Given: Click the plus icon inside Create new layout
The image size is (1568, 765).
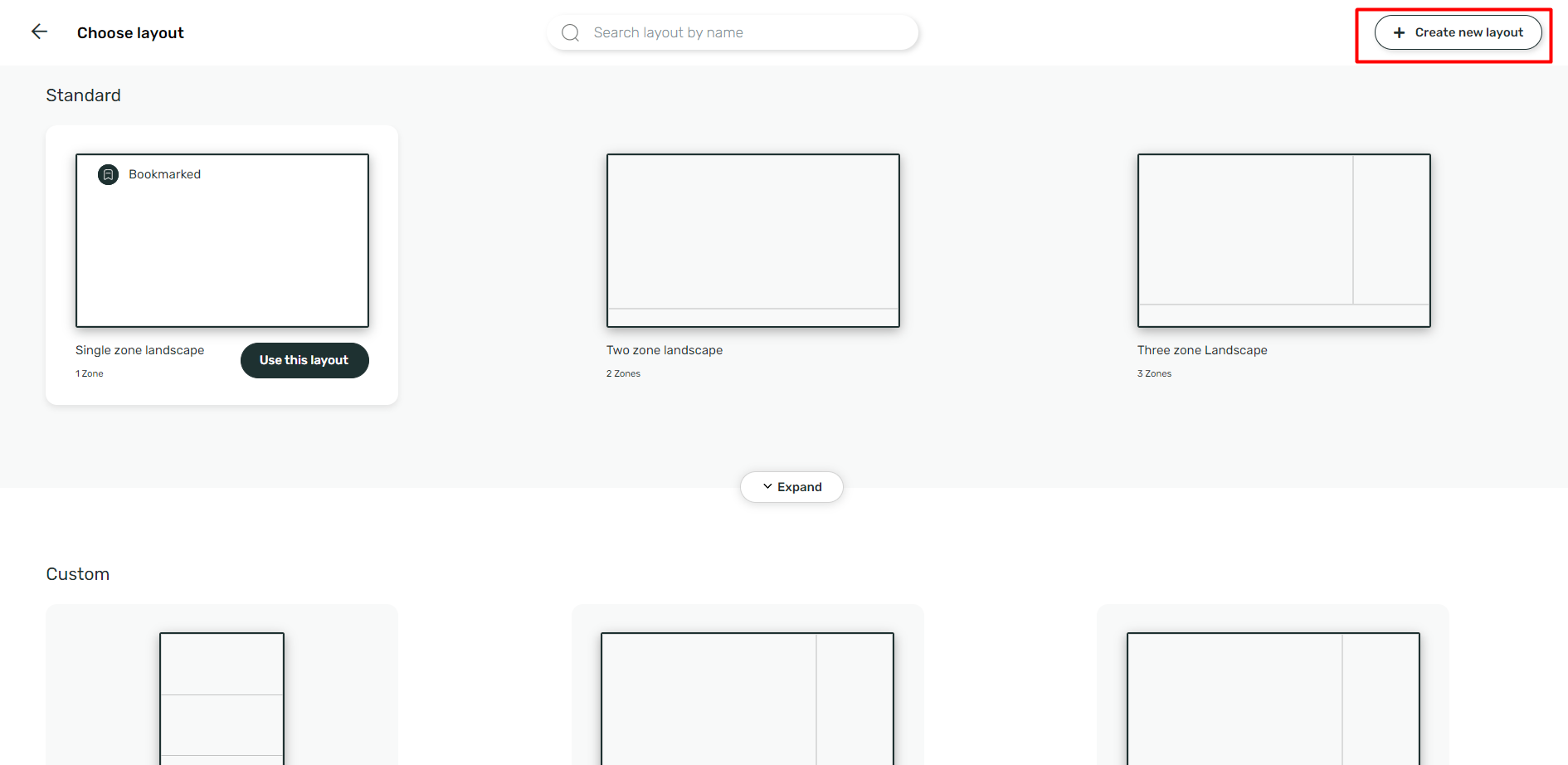Looking at the screenshot, I should point(1399,32).
